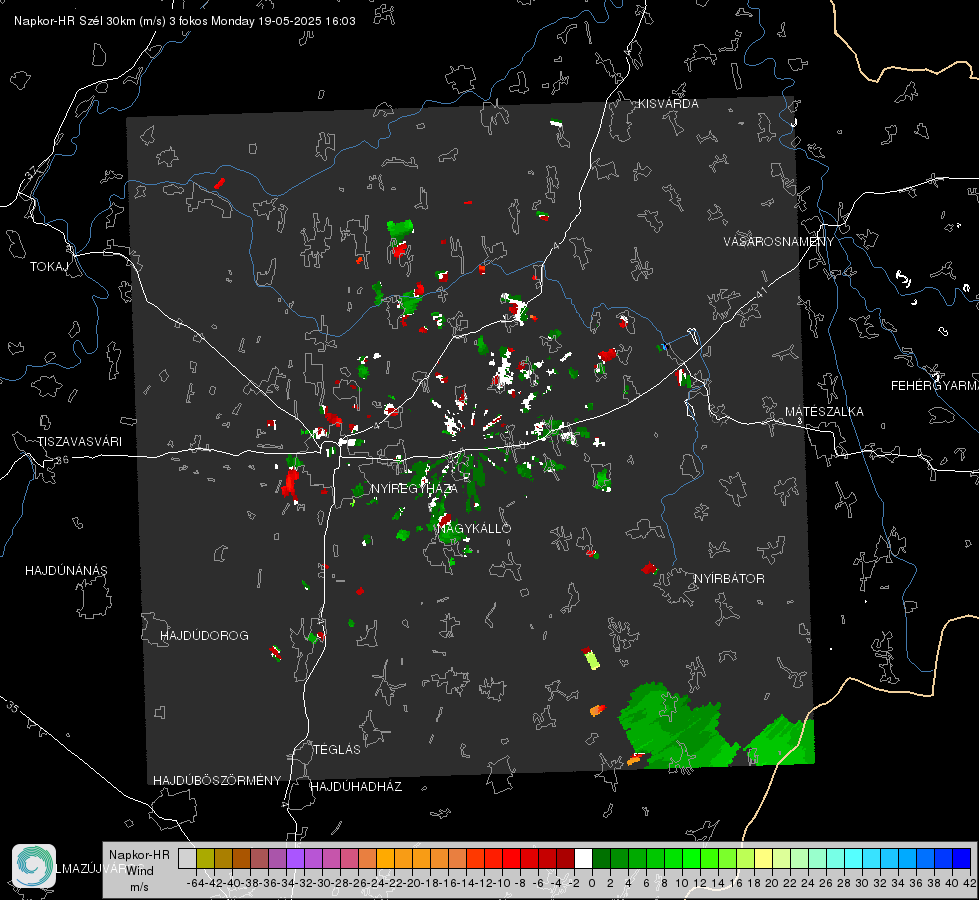The height and width of the screenshot is (900, 979).
Task: Click the Wind label in the legend
Action: pos(140,871)
